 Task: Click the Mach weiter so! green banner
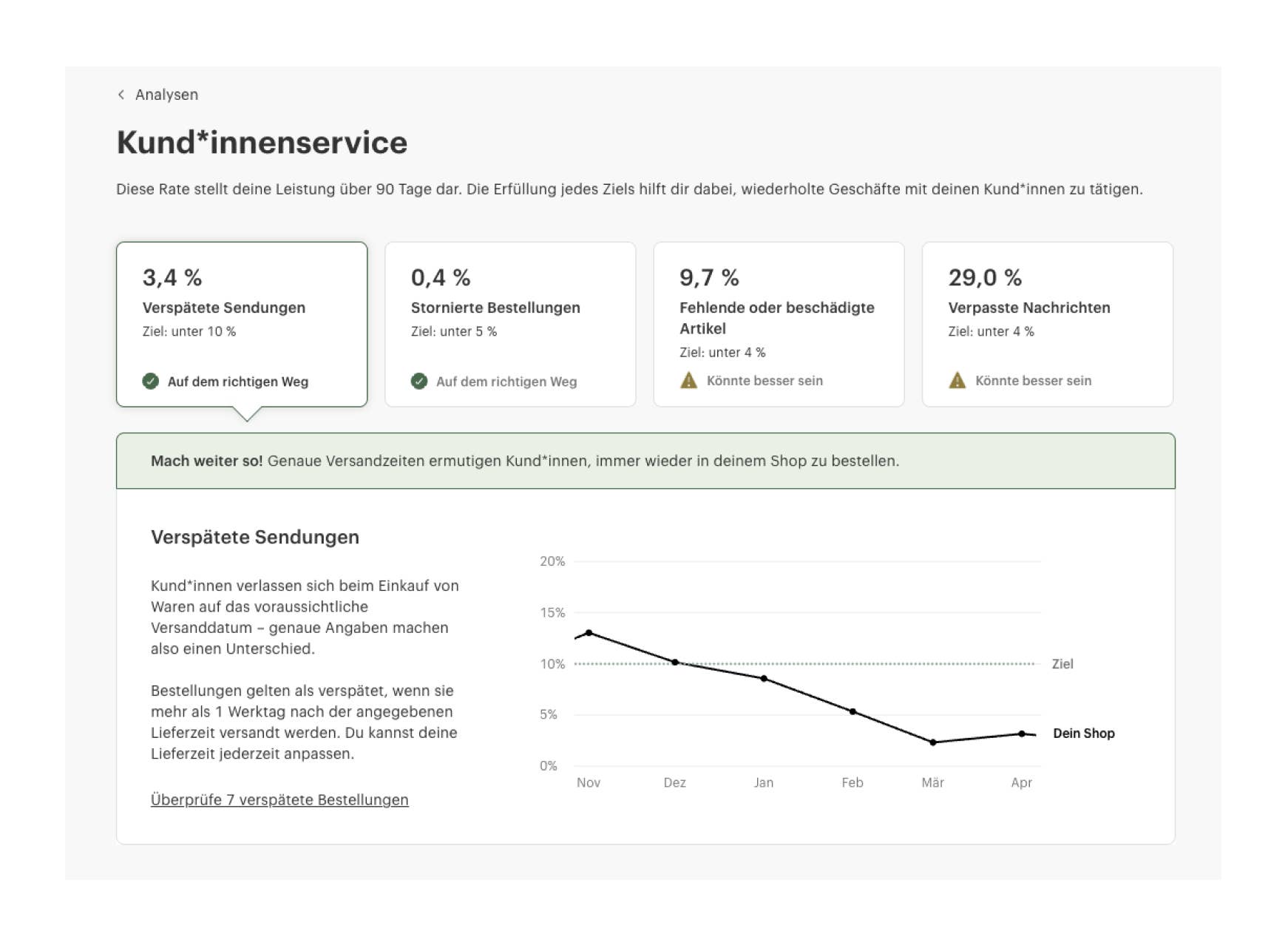click(645, 461)
